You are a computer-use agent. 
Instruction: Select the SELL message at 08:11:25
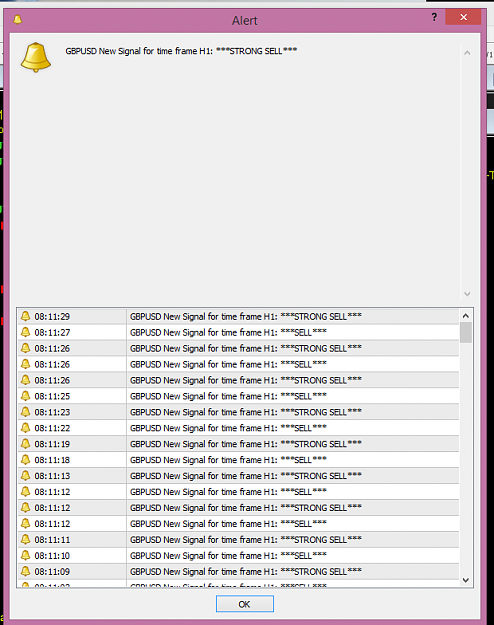click(293, 396)
